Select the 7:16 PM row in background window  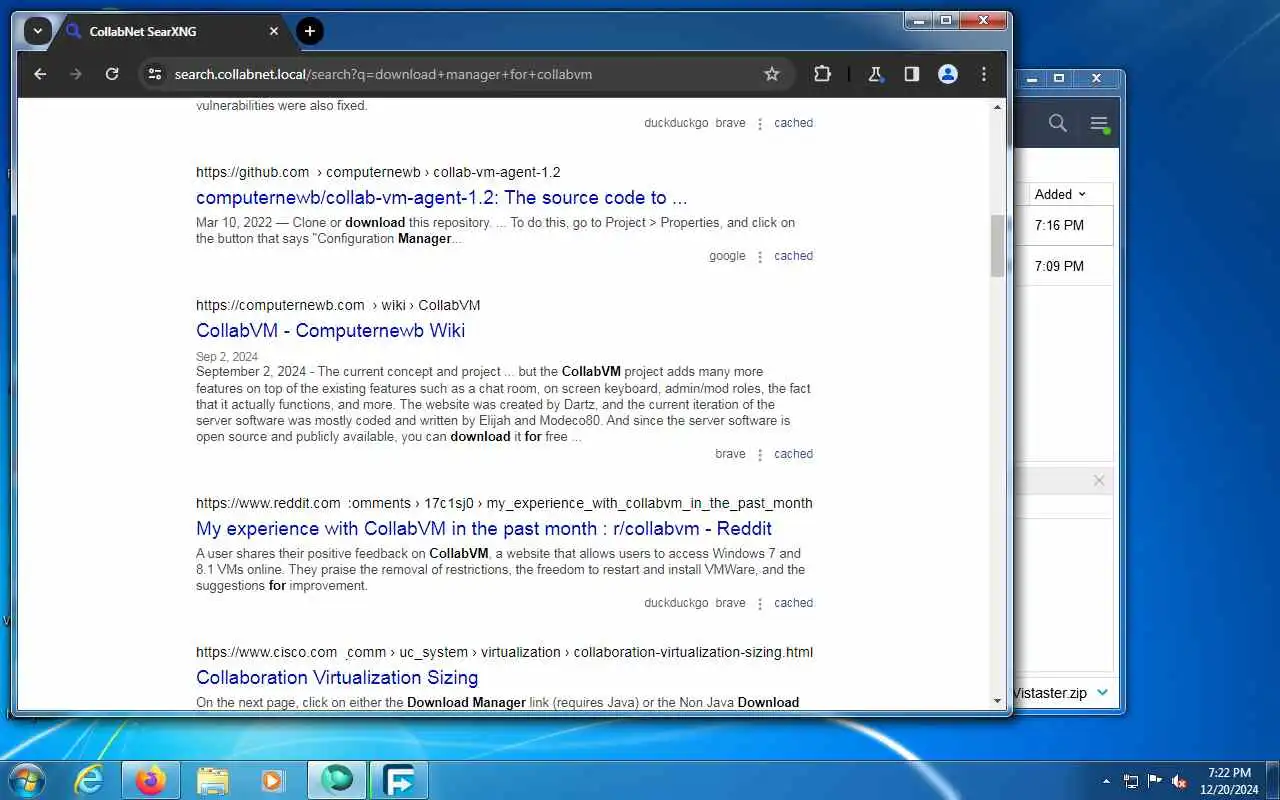(x=1064, y=226)
